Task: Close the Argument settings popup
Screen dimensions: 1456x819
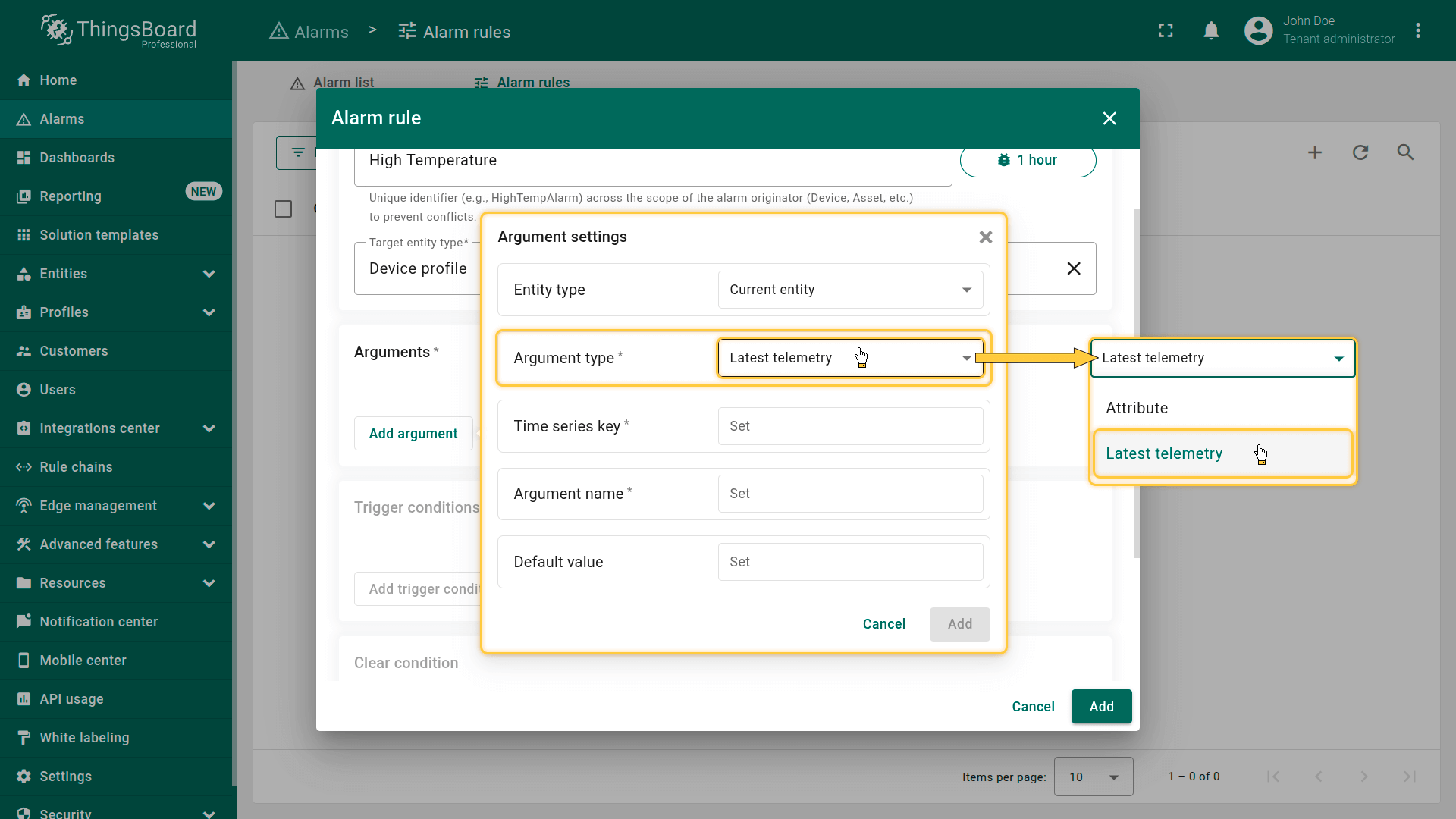Action: (985, 237)
